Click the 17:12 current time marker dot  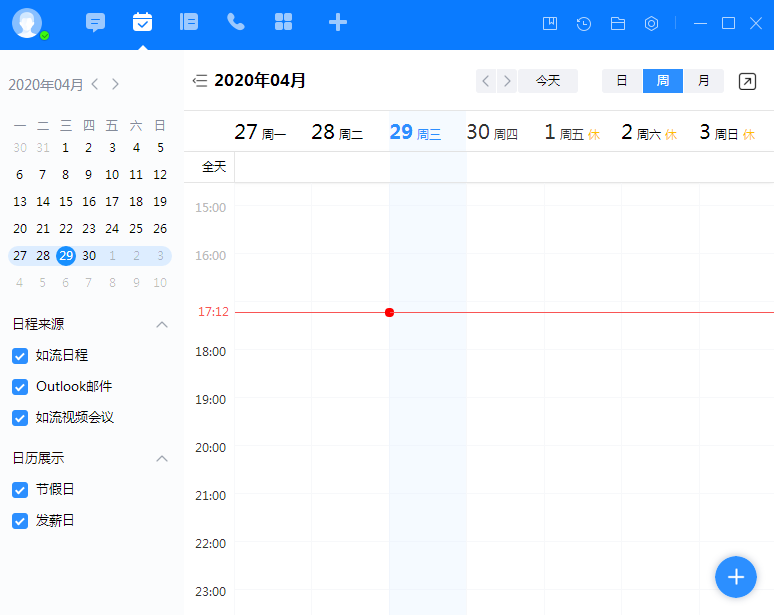click(x=389, y=312)
